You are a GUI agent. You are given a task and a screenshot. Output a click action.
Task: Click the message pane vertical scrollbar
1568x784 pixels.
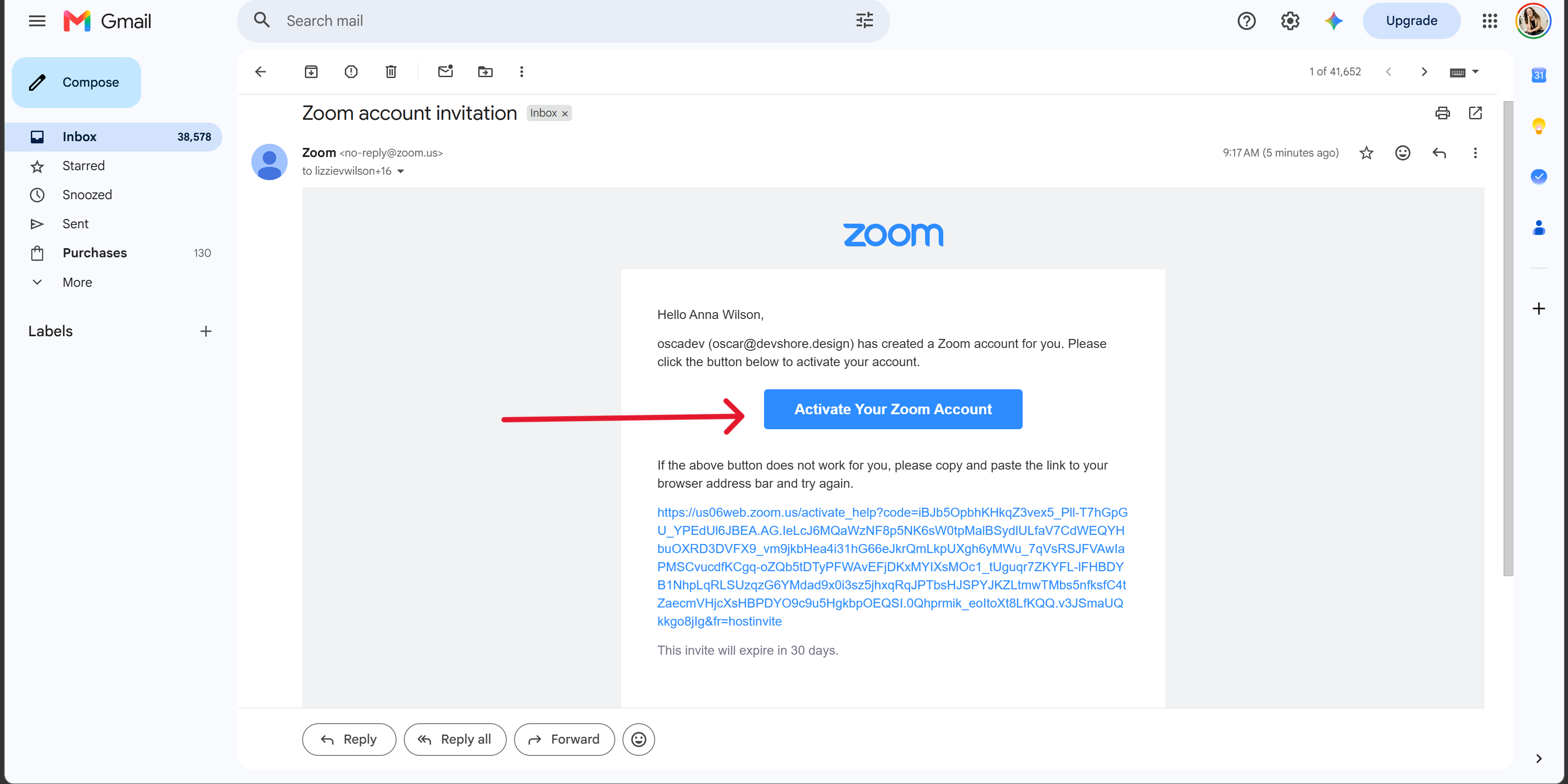(1507, 338)
